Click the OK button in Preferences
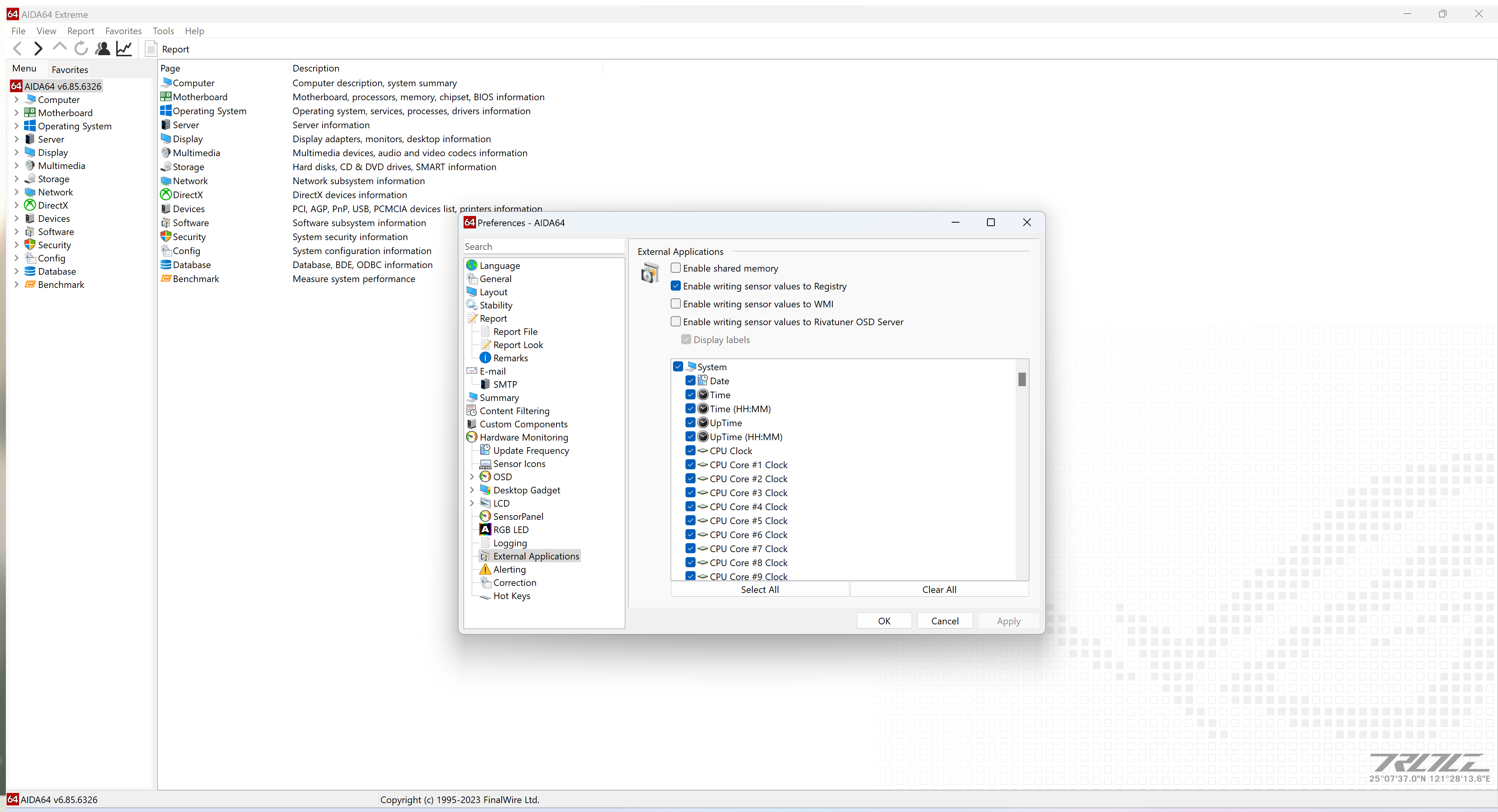 (x=884, y=621)
